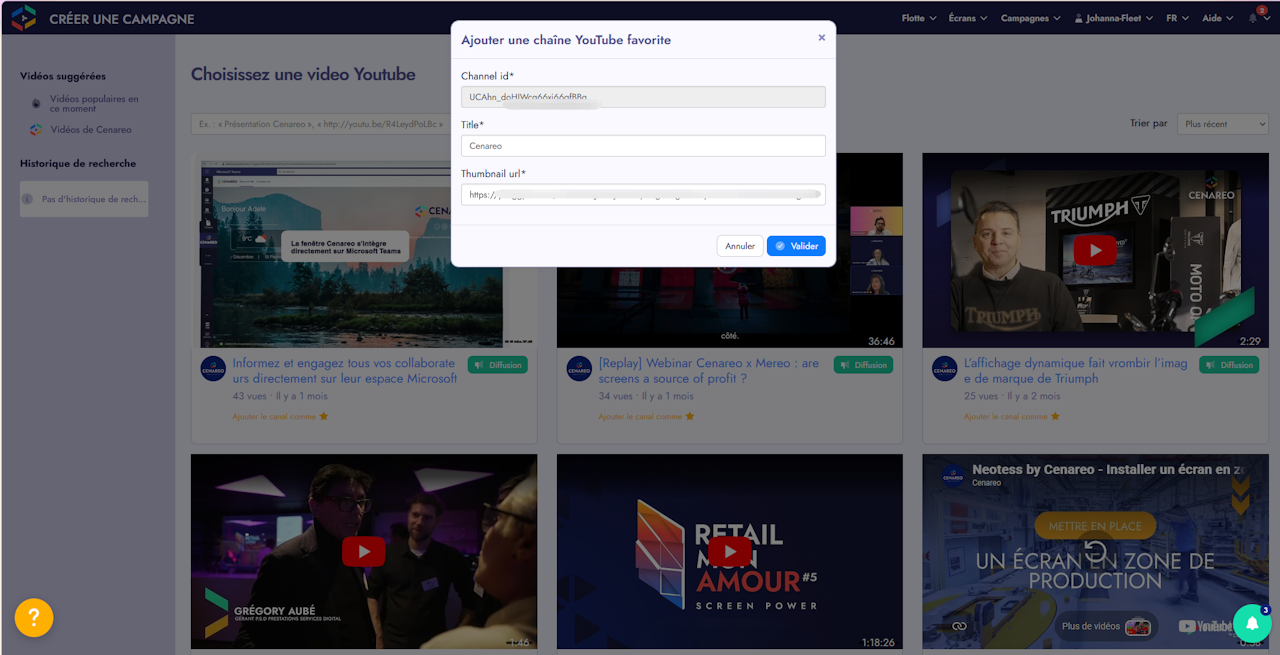The width and height of the screenshot is (1280, 655).
Task: Open the Écrans menu
Action: click(x=968, y=18)
